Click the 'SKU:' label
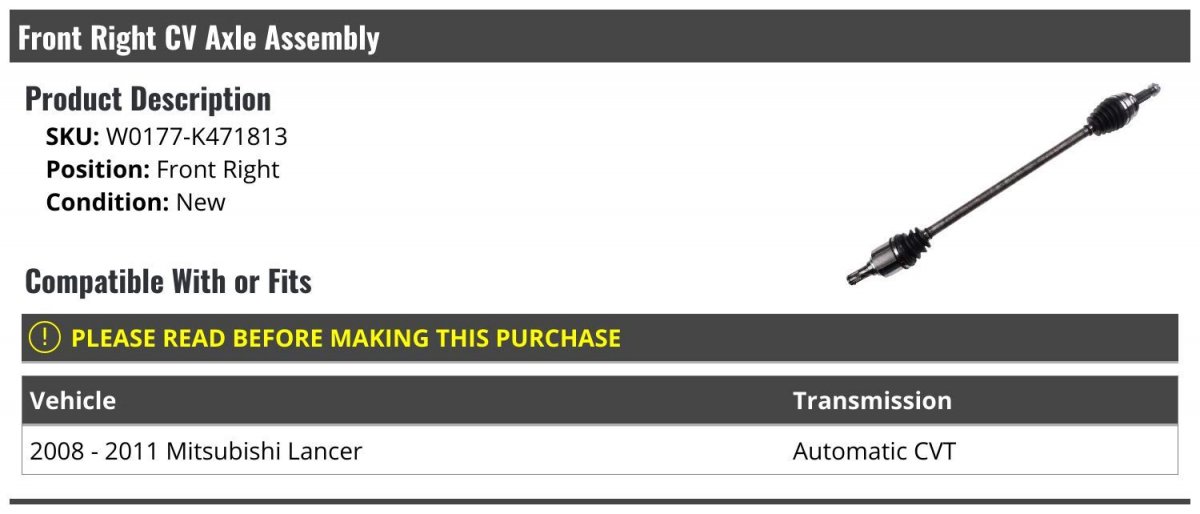The image size is (1200, 514). click(72, 137)
